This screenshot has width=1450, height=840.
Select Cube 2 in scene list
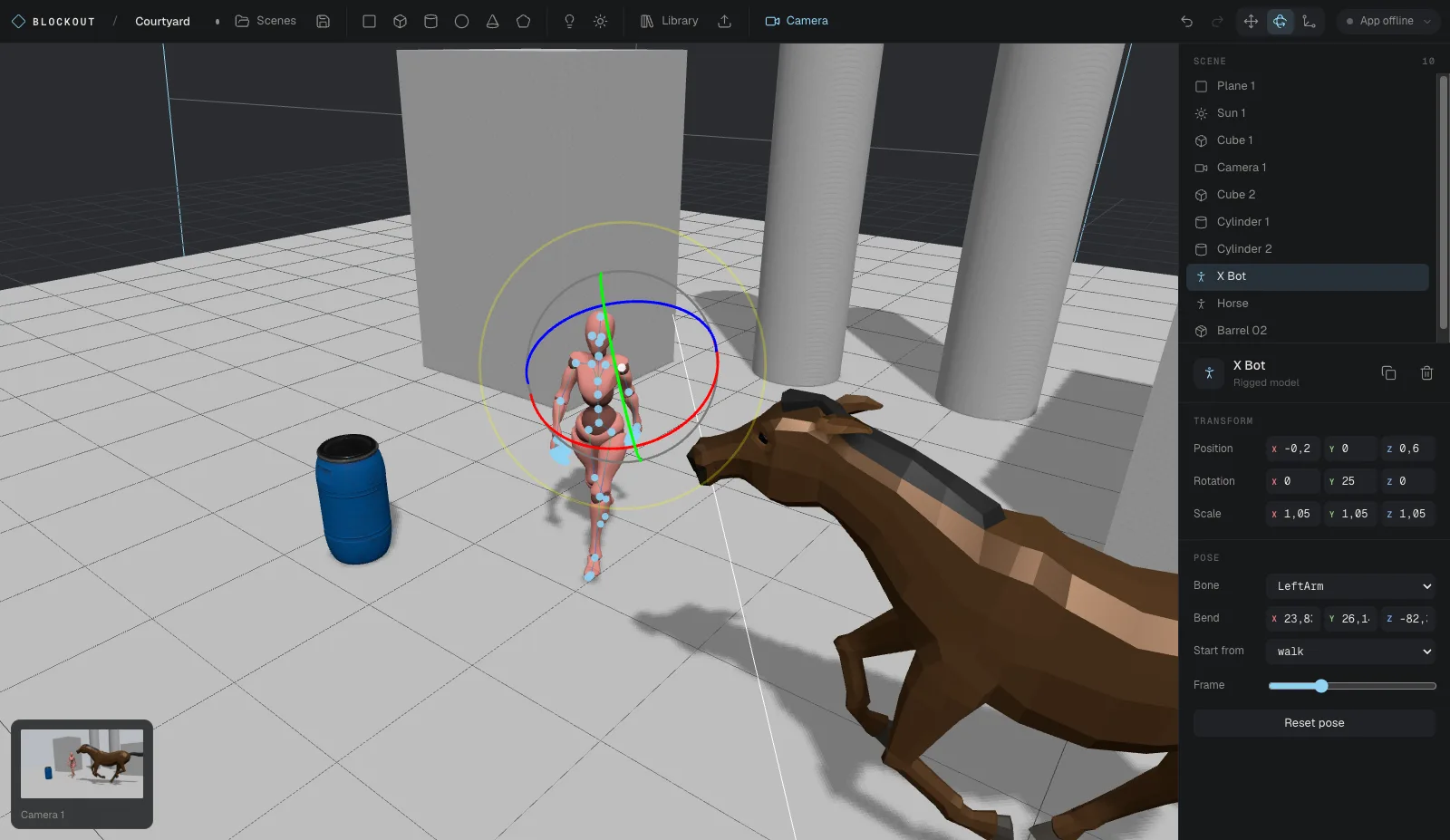[x=1307, y=195]
